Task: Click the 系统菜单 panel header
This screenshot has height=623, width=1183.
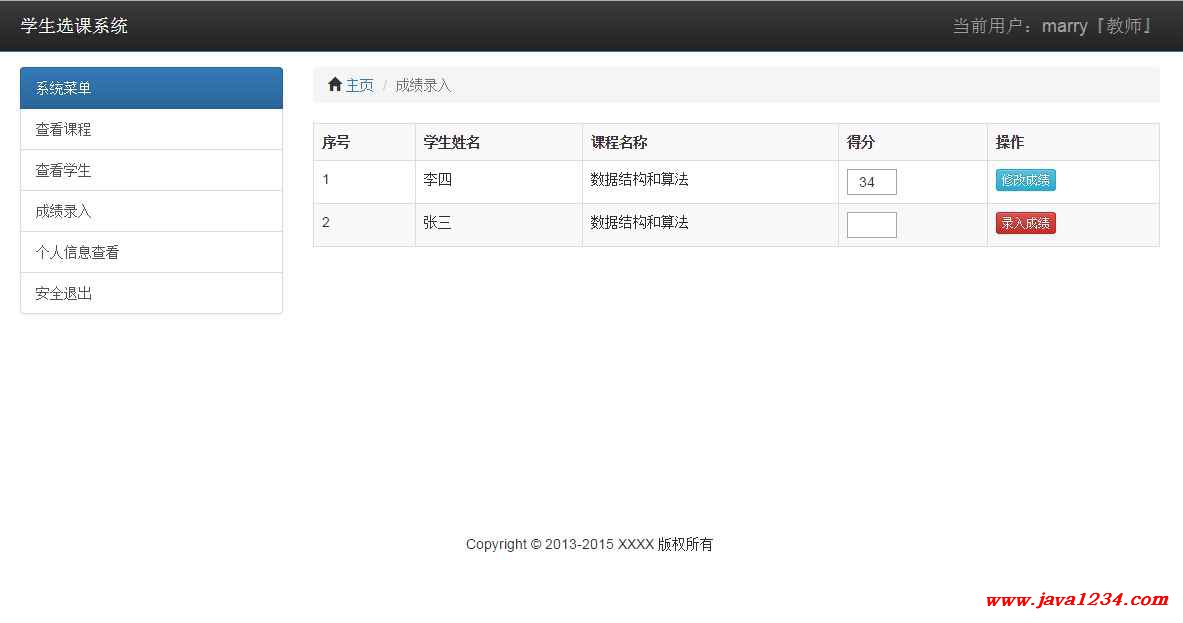Action: [152, 88]
